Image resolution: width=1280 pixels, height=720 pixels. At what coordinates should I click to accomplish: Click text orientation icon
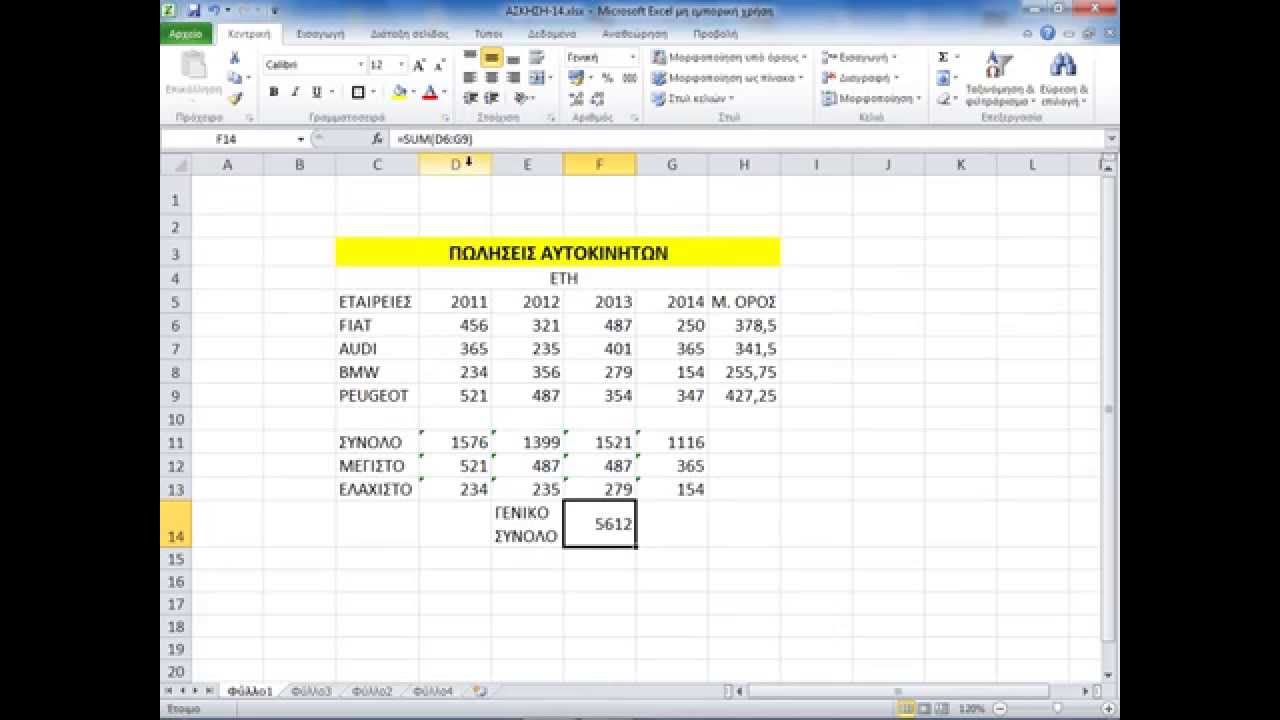(x=521, y=98)
